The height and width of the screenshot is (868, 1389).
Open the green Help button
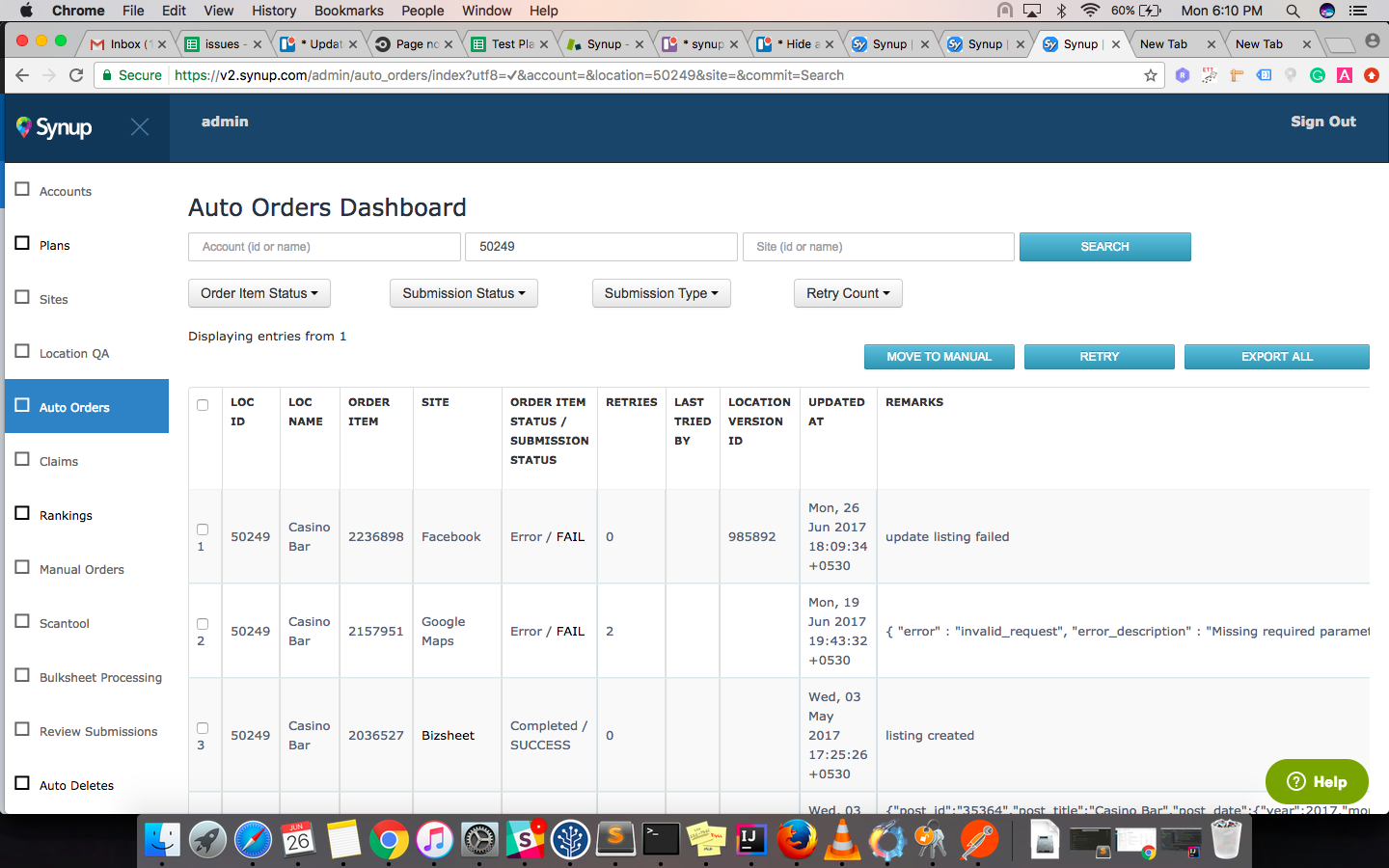pos(1317,781)
